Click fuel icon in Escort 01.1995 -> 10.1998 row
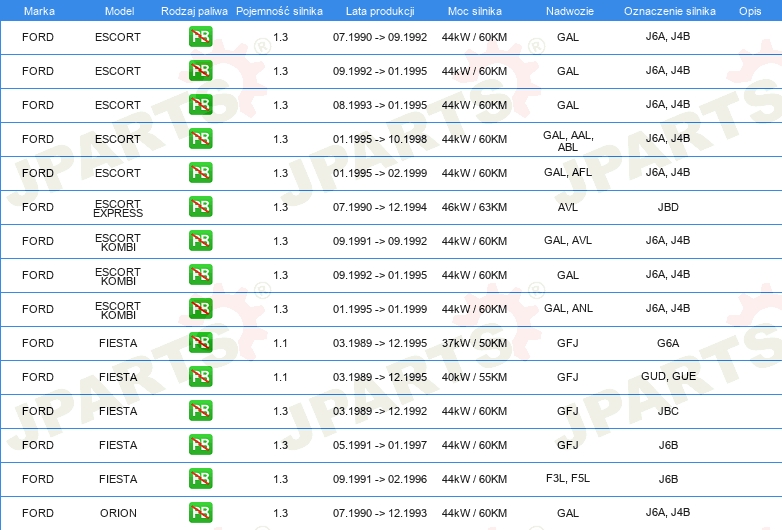This screenshot has height=530, width=782. tap(200, 139)
